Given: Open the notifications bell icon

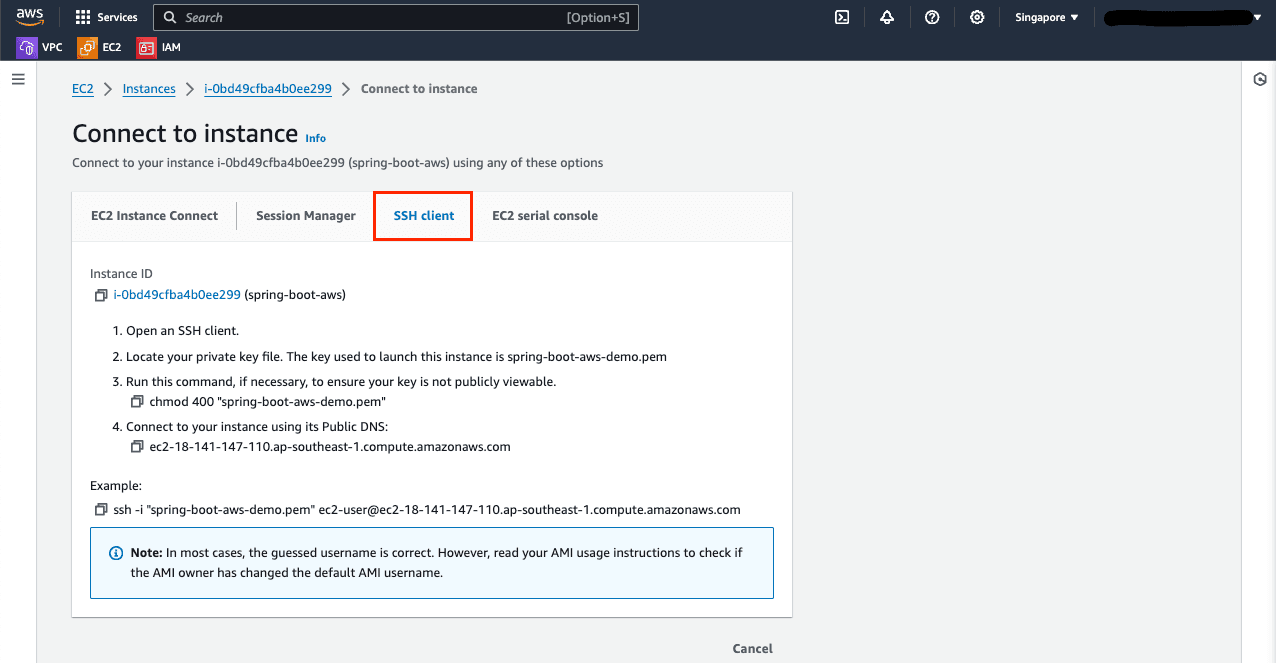Looking at the screenshot, I should click(x=887, y=17).
